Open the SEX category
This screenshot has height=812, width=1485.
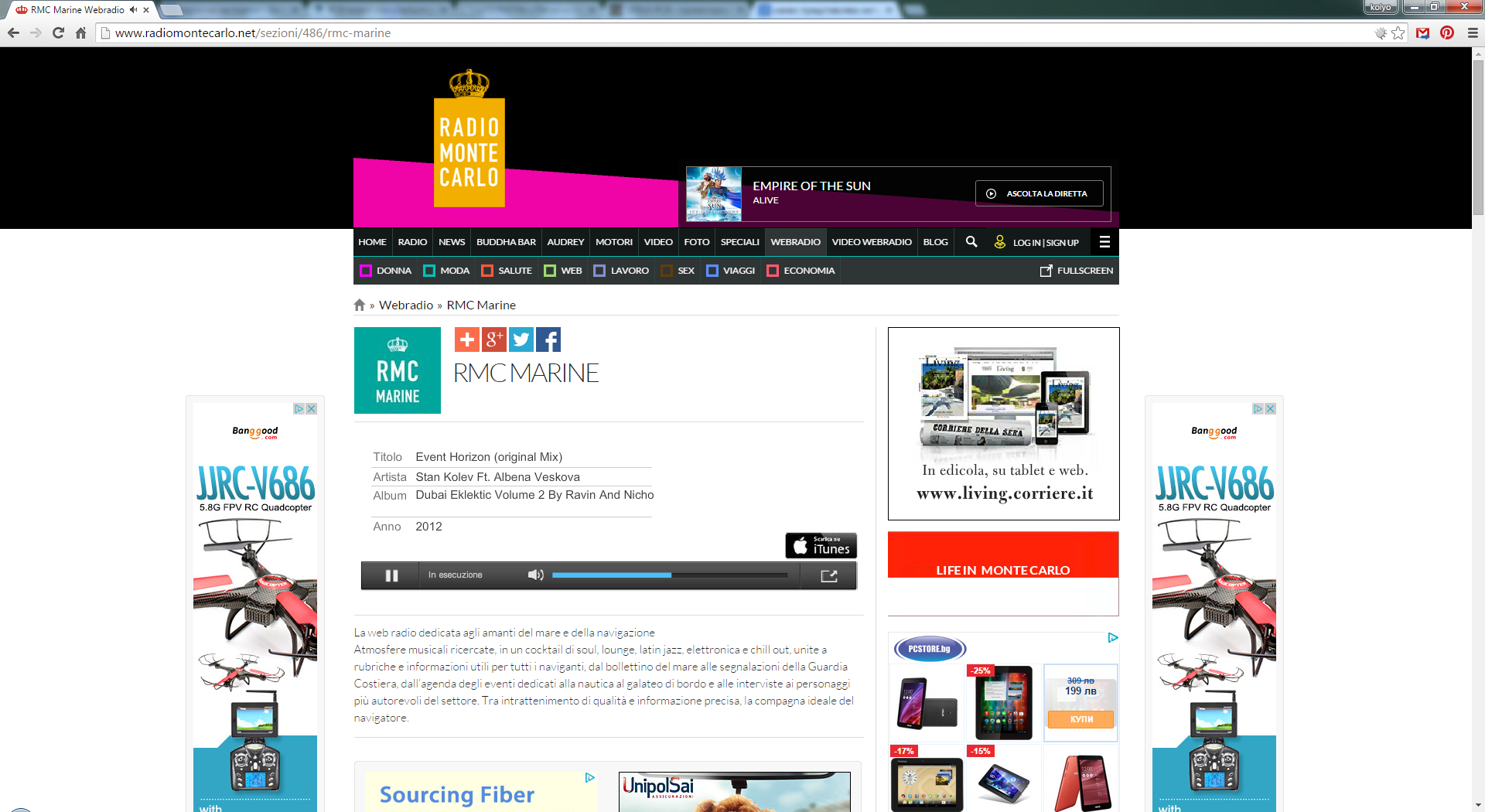[678, 271]
